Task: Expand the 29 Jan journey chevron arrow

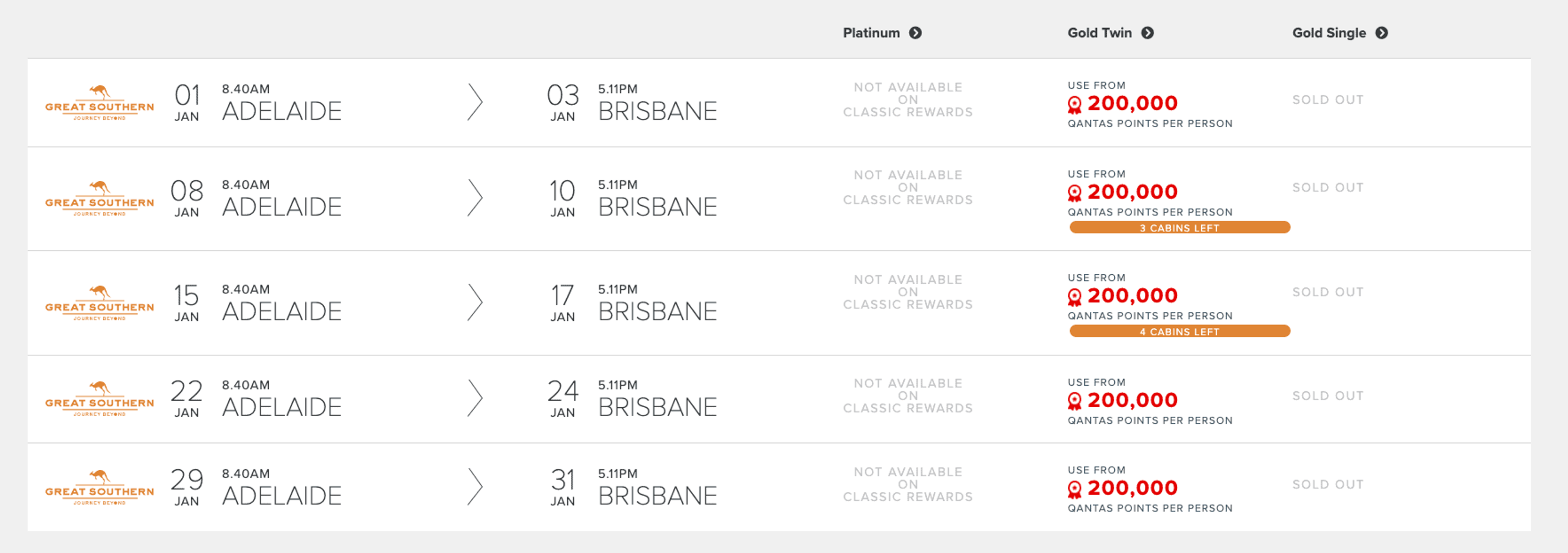Action: pyautogui.click(x=475, y=487)
